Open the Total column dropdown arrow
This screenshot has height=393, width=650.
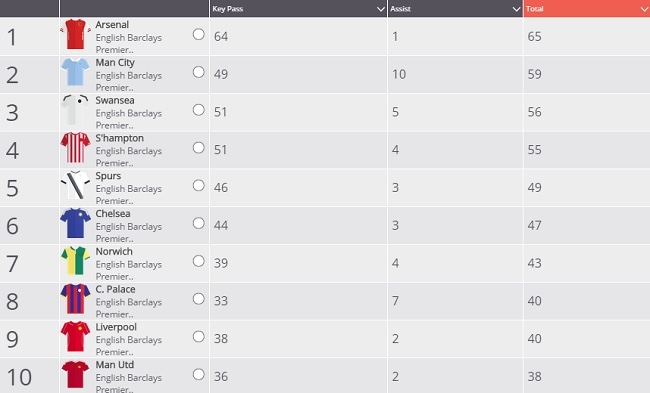click(x=645, y=9)
